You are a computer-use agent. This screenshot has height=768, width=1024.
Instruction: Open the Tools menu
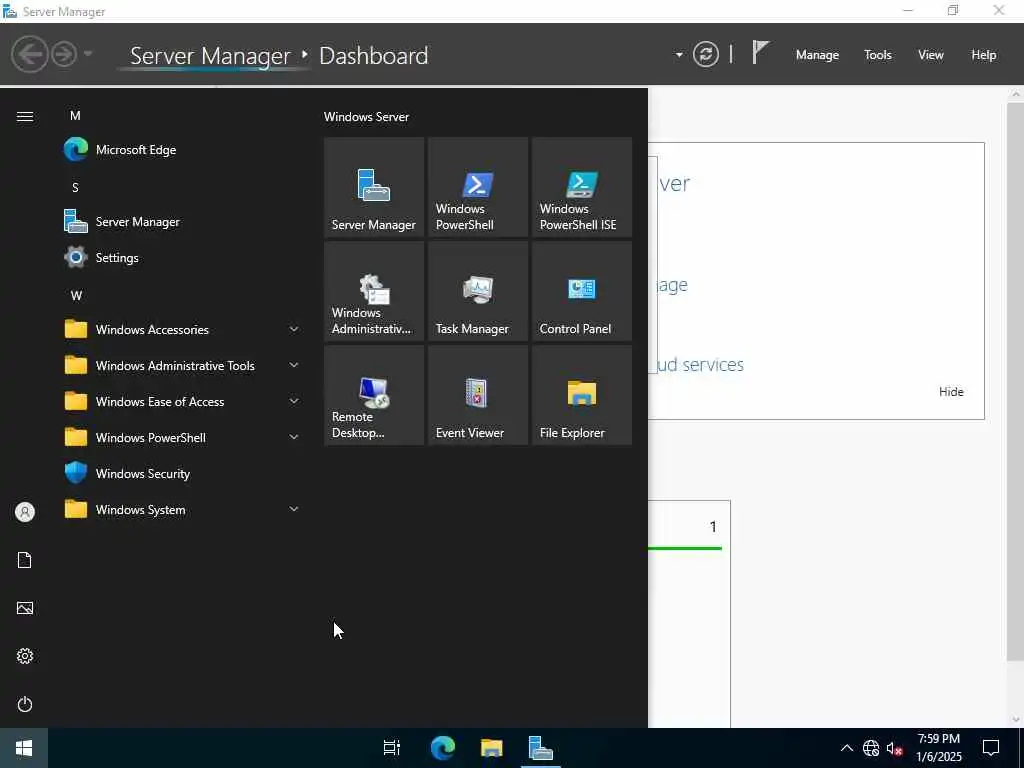pyautogui.click(x=877, y=55)
